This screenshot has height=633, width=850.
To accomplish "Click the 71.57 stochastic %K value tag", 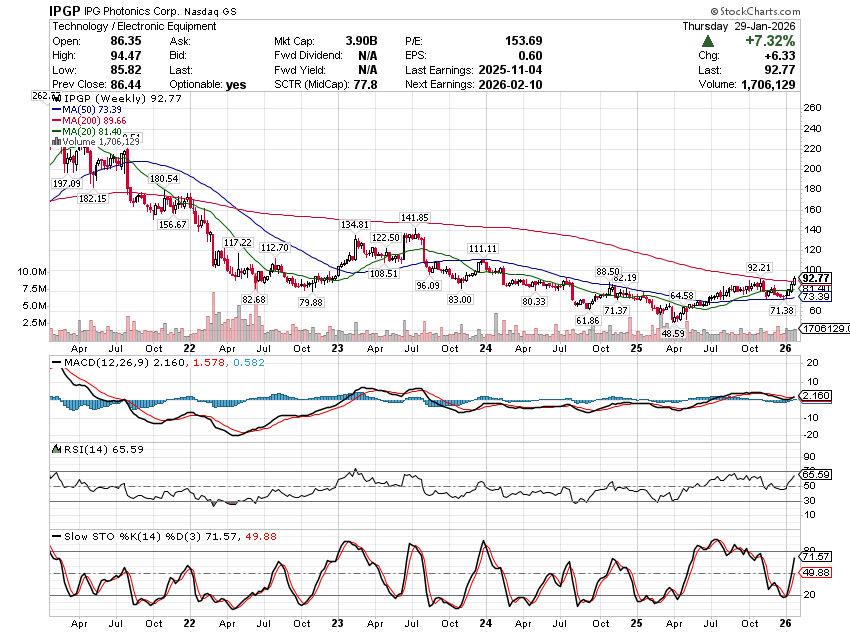I will [x=817, y=556].
